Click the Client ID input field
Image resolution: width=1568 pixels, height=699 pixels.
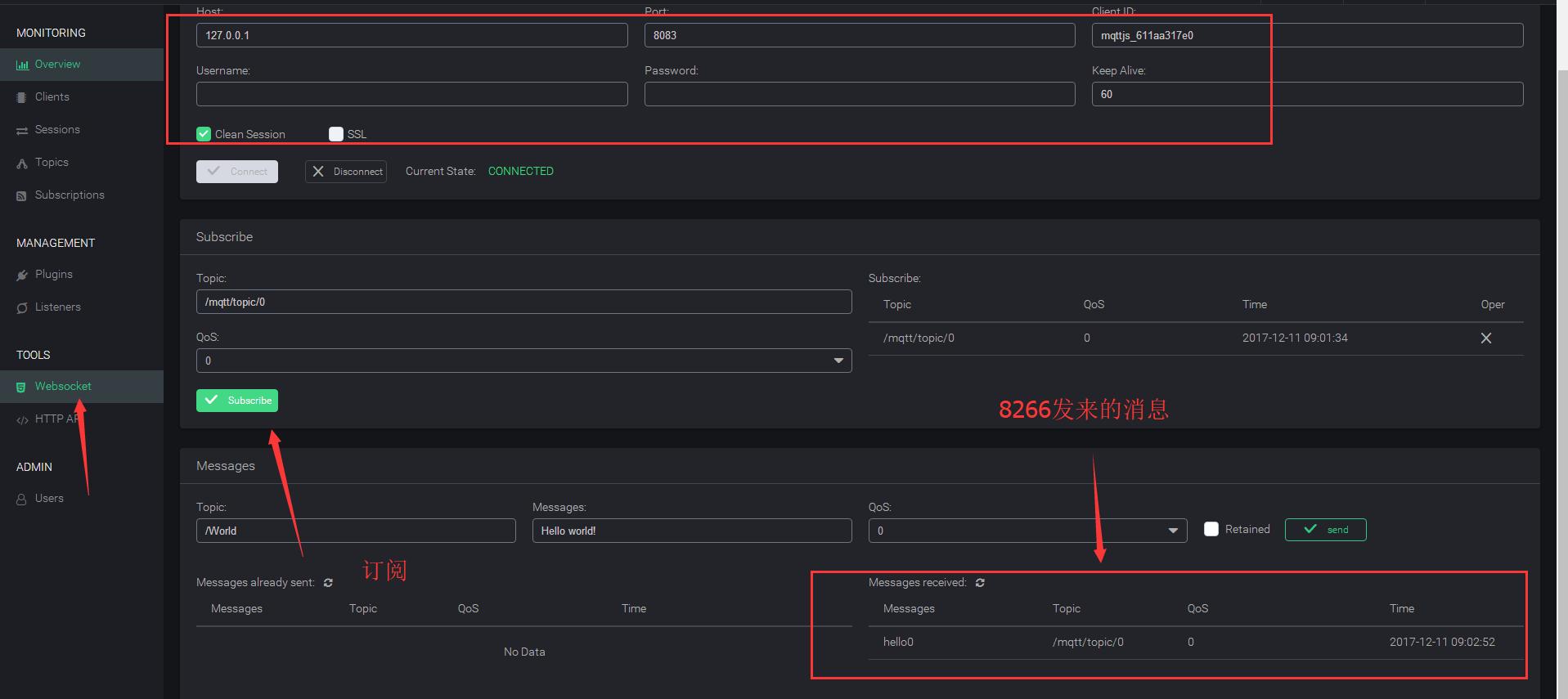[x=1307, y=35]
